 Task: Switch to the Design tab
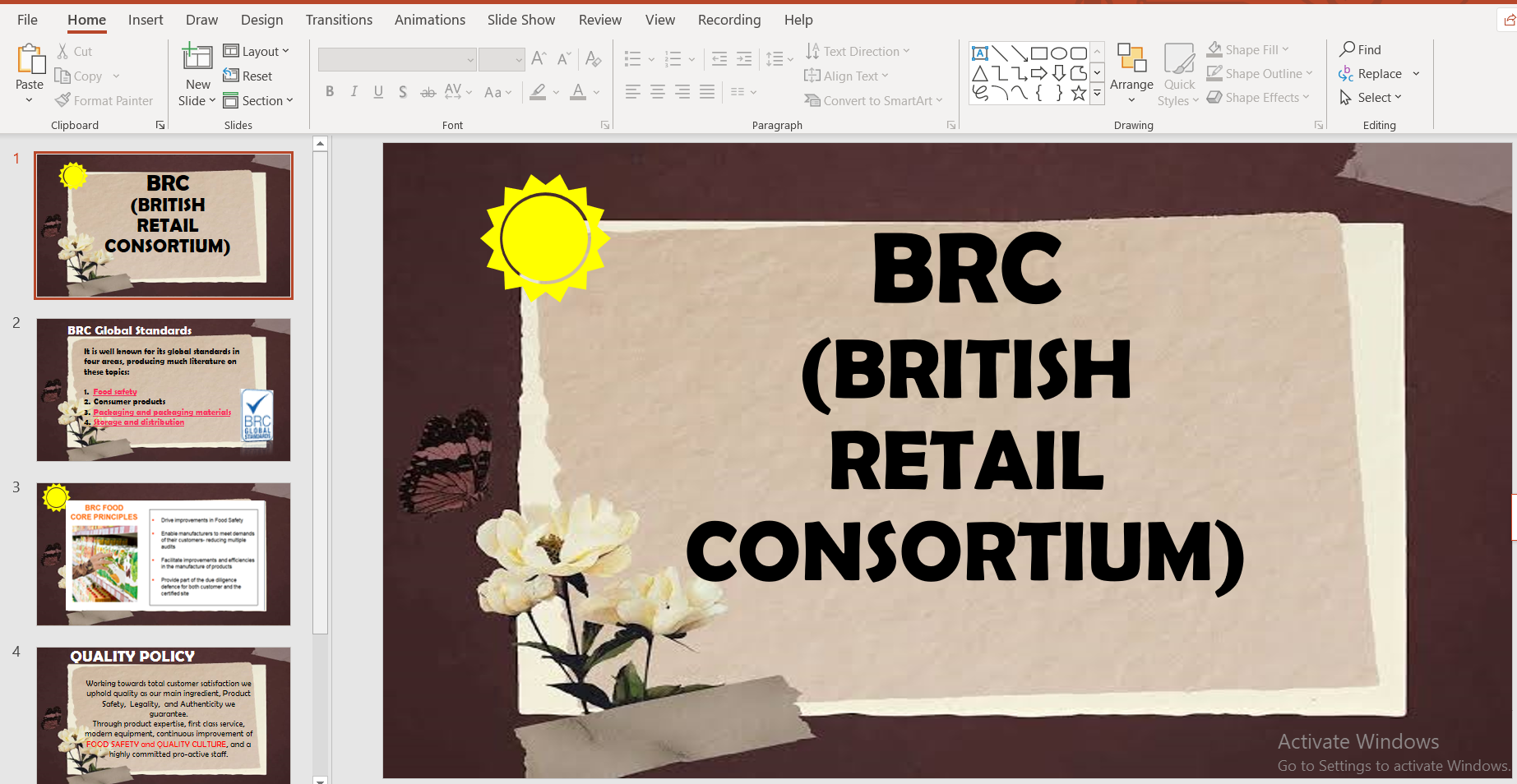coord(261,20)
